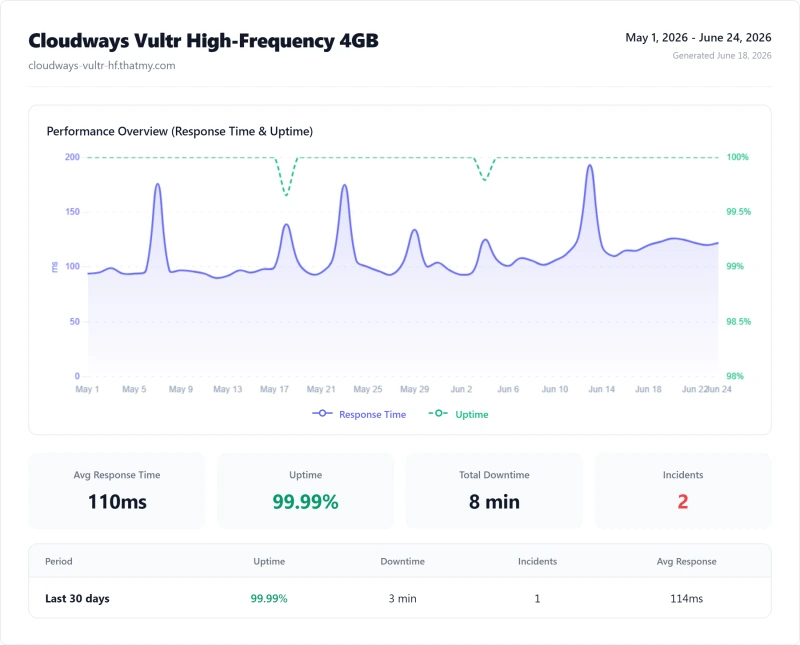The width and height of the screenshot is (800, 645).
Task: Click the Avg Response column header
Action: (x=686, y=561)
